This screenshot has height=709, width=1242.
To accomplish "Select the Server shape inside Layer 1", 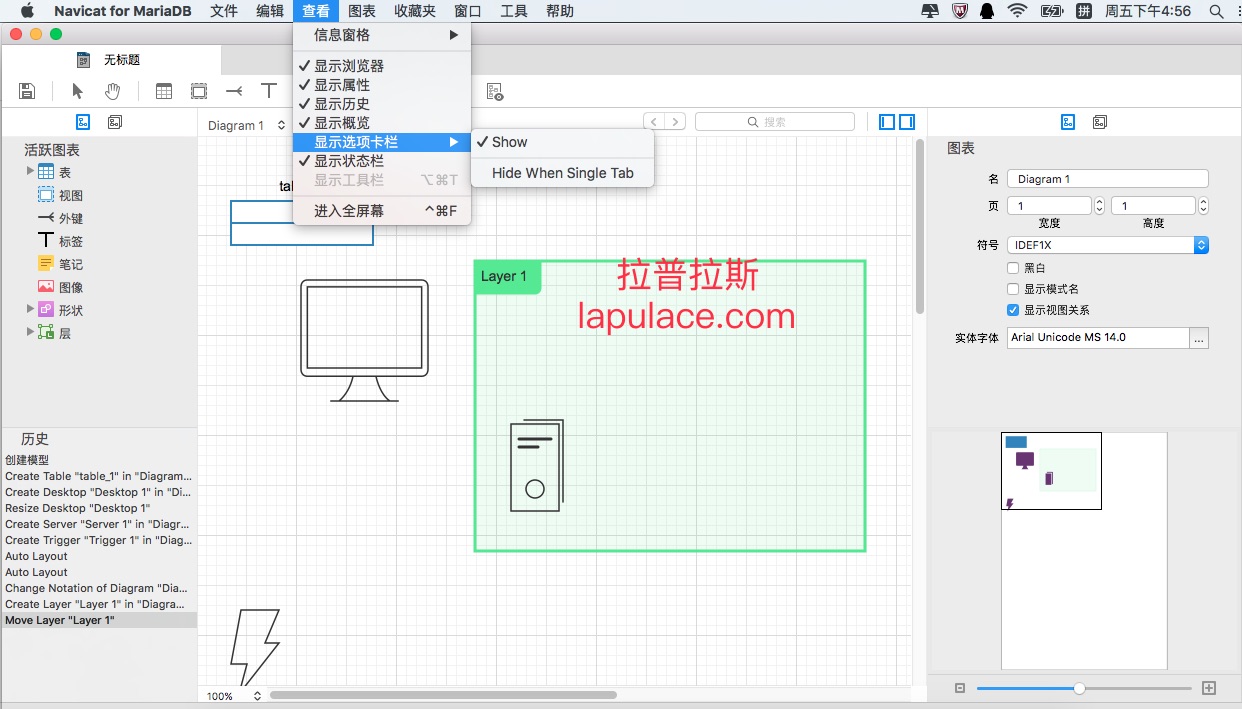I will pos(537,465).
